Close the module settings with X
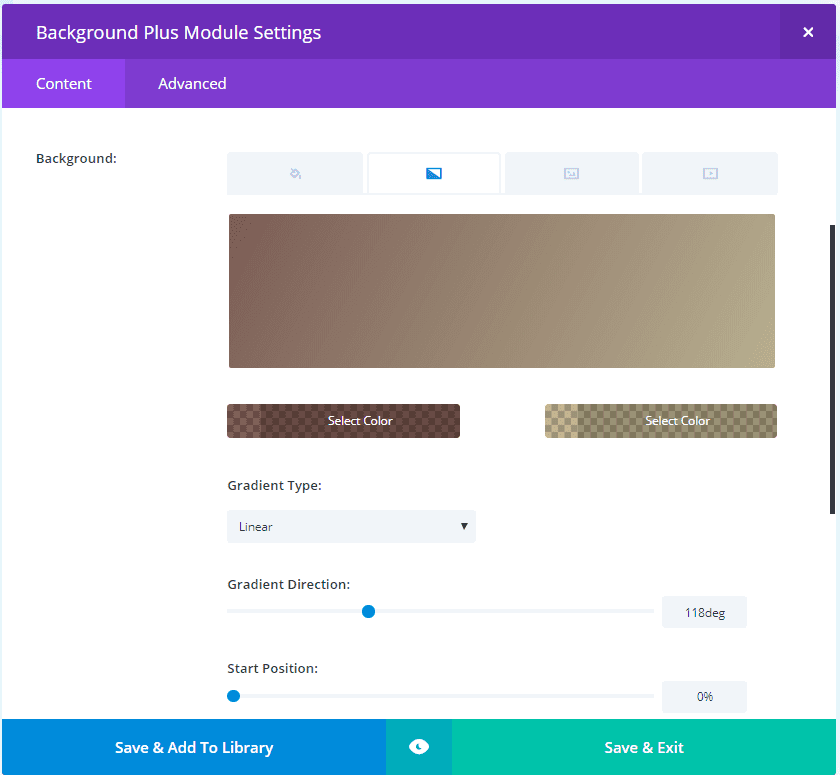Image resolution: width=840 pixels, height=775 pixels. [808, 32]
